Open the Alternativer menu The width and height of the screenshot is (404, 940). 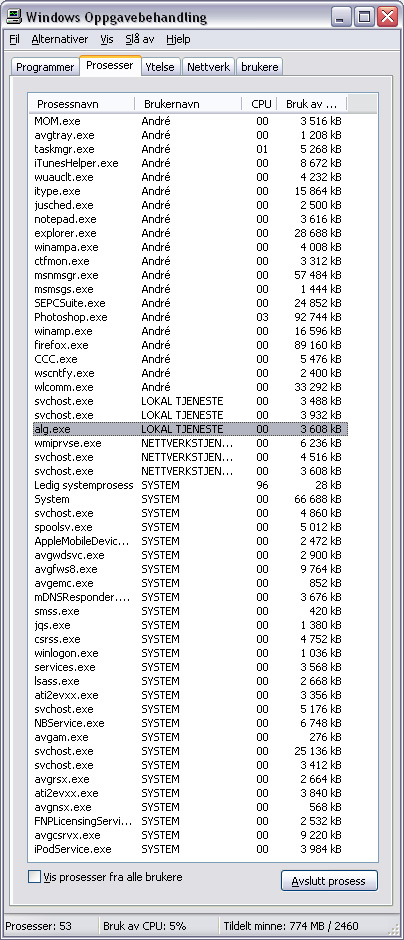tap(59, 40)
